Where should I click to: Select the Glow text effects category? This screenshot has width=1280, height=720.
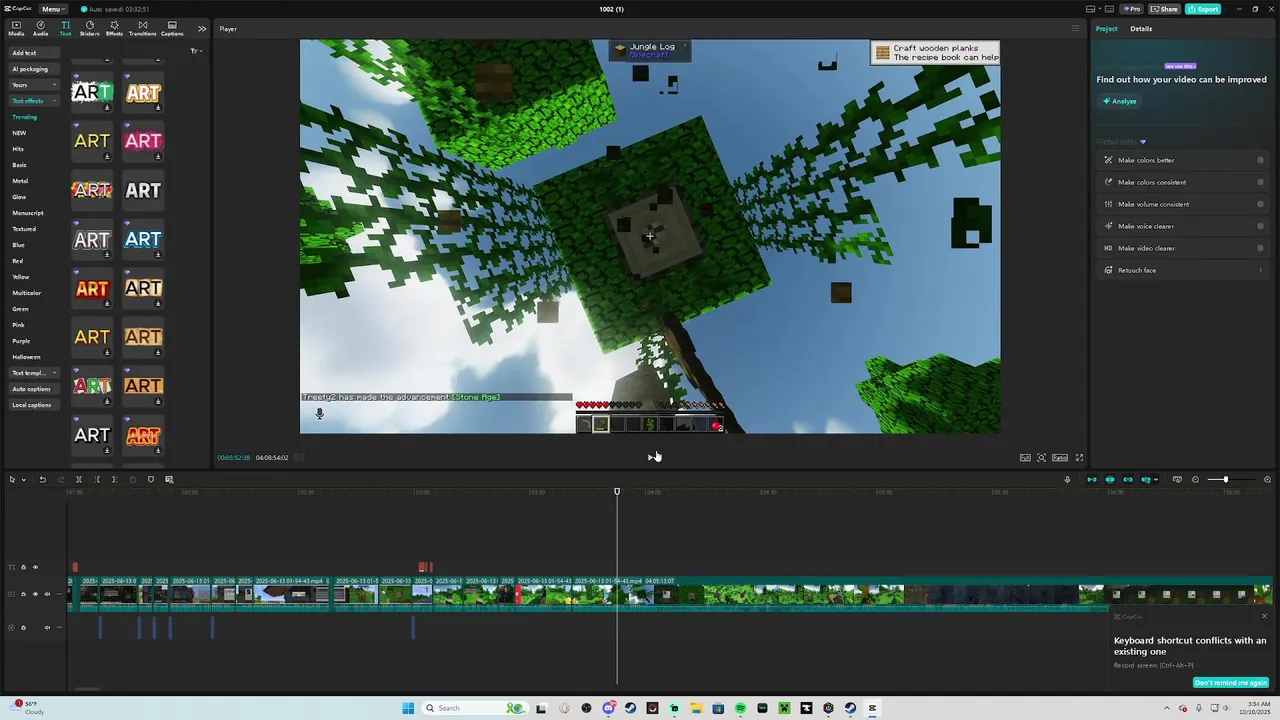point(19,197)
